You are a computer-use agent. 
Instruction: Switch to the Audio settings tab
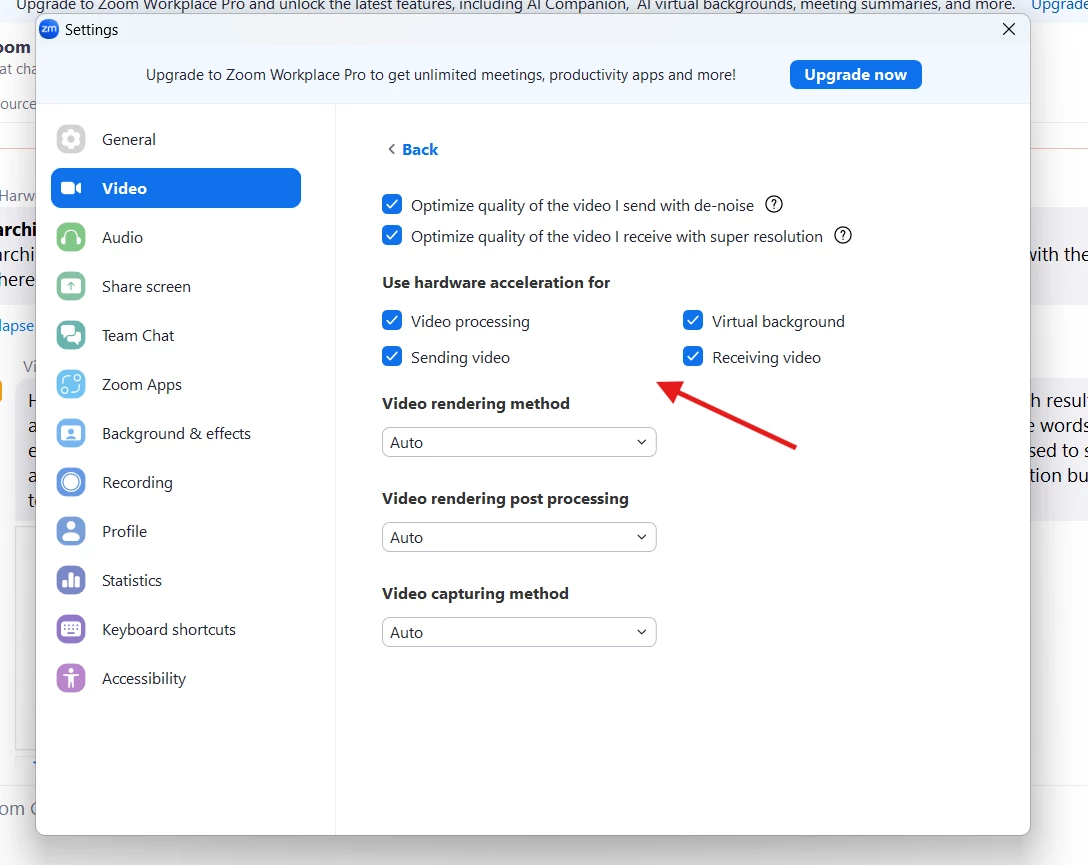coord(176,237)
